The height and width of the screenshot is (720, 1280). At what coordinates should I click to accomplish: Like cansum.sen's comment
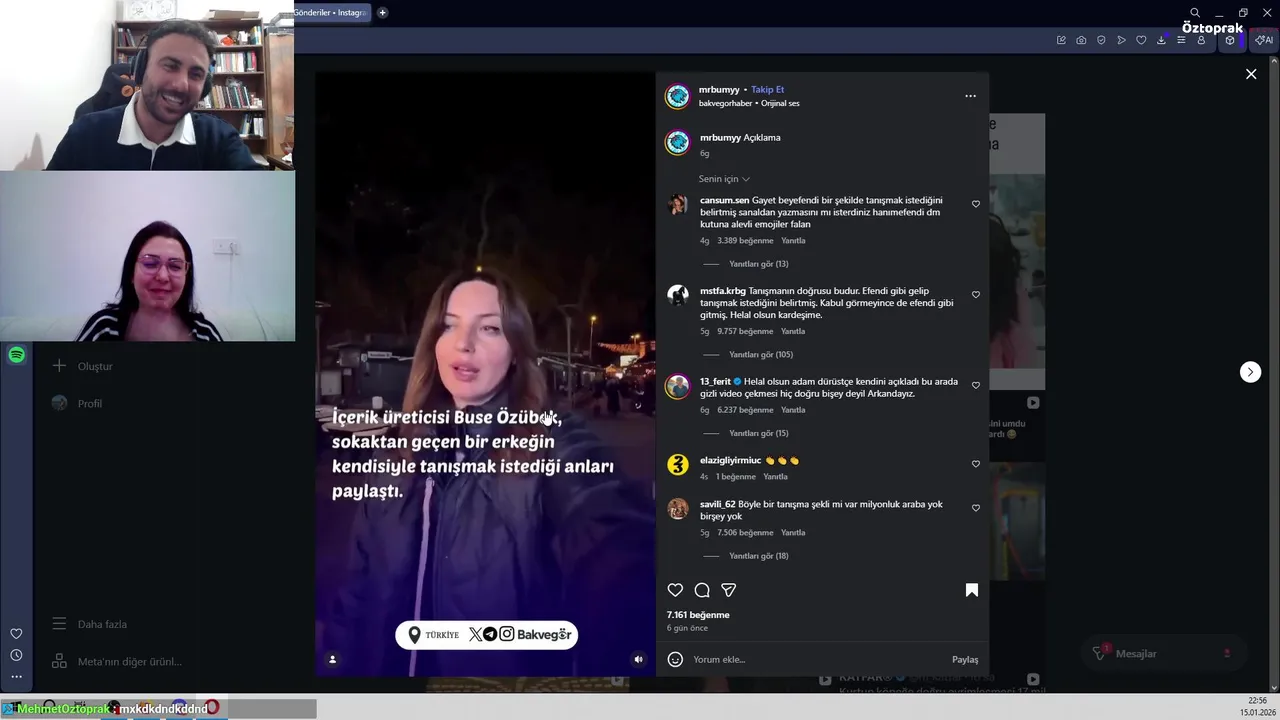pos(976,204)
